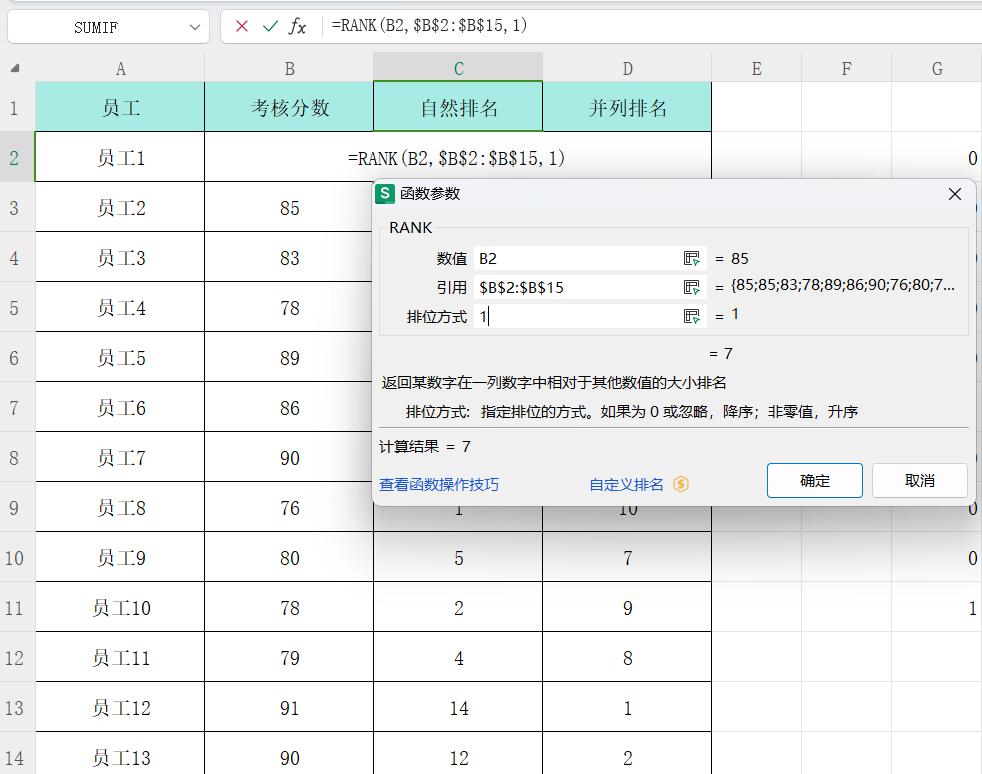Select column B header
This screenshot has width=982, height=774.
pos(289,68)
